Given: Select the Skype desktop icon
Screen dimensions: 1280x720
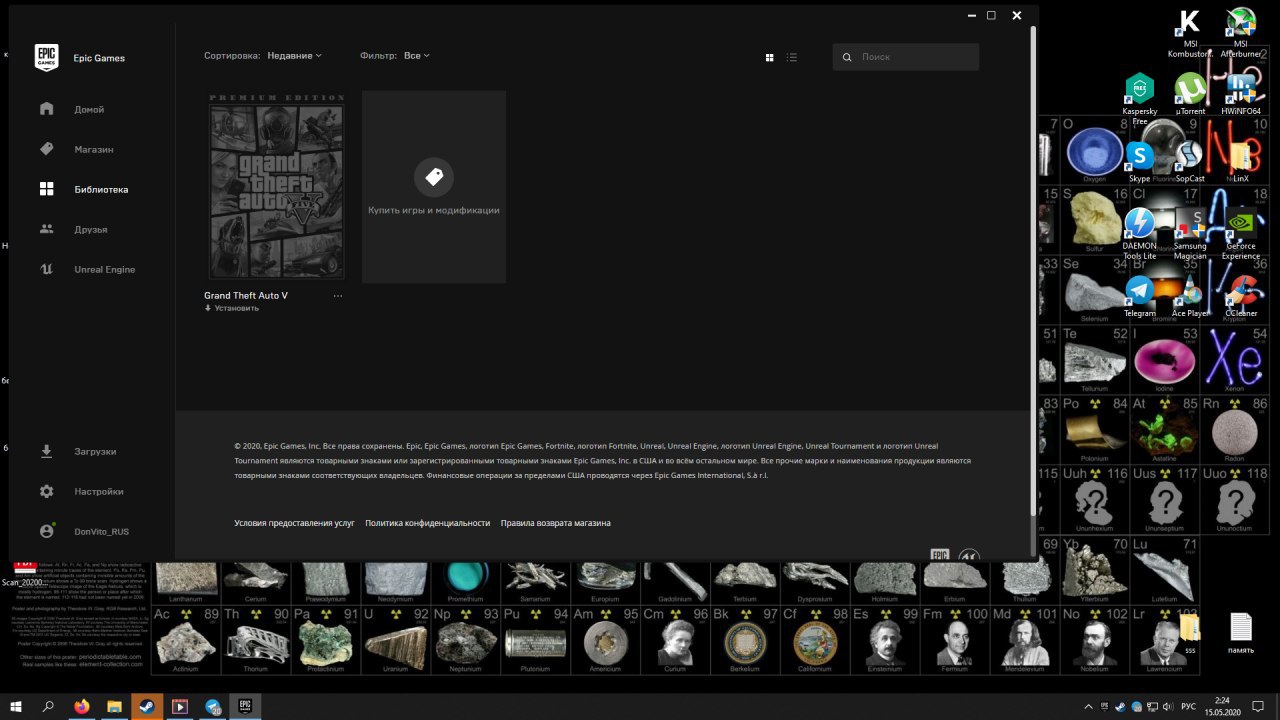Looking at the screenshot, I should coord(1140,162).
